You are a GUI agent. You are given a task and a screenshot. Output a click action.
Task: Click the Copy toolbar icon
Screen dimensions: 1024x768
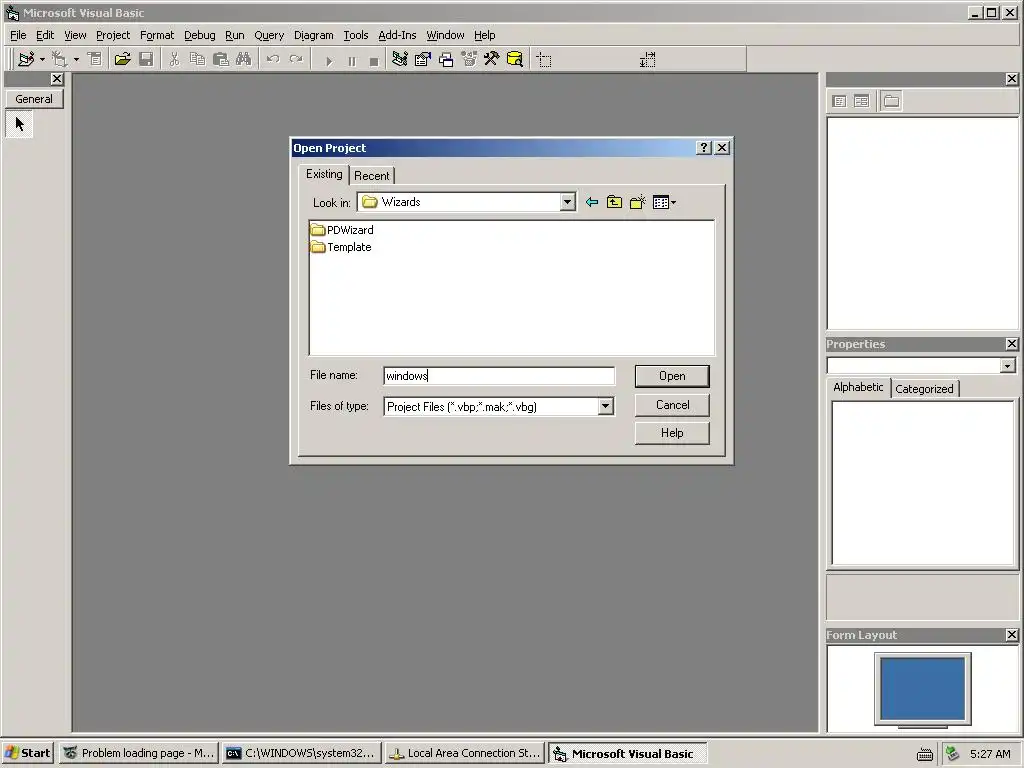197,59
